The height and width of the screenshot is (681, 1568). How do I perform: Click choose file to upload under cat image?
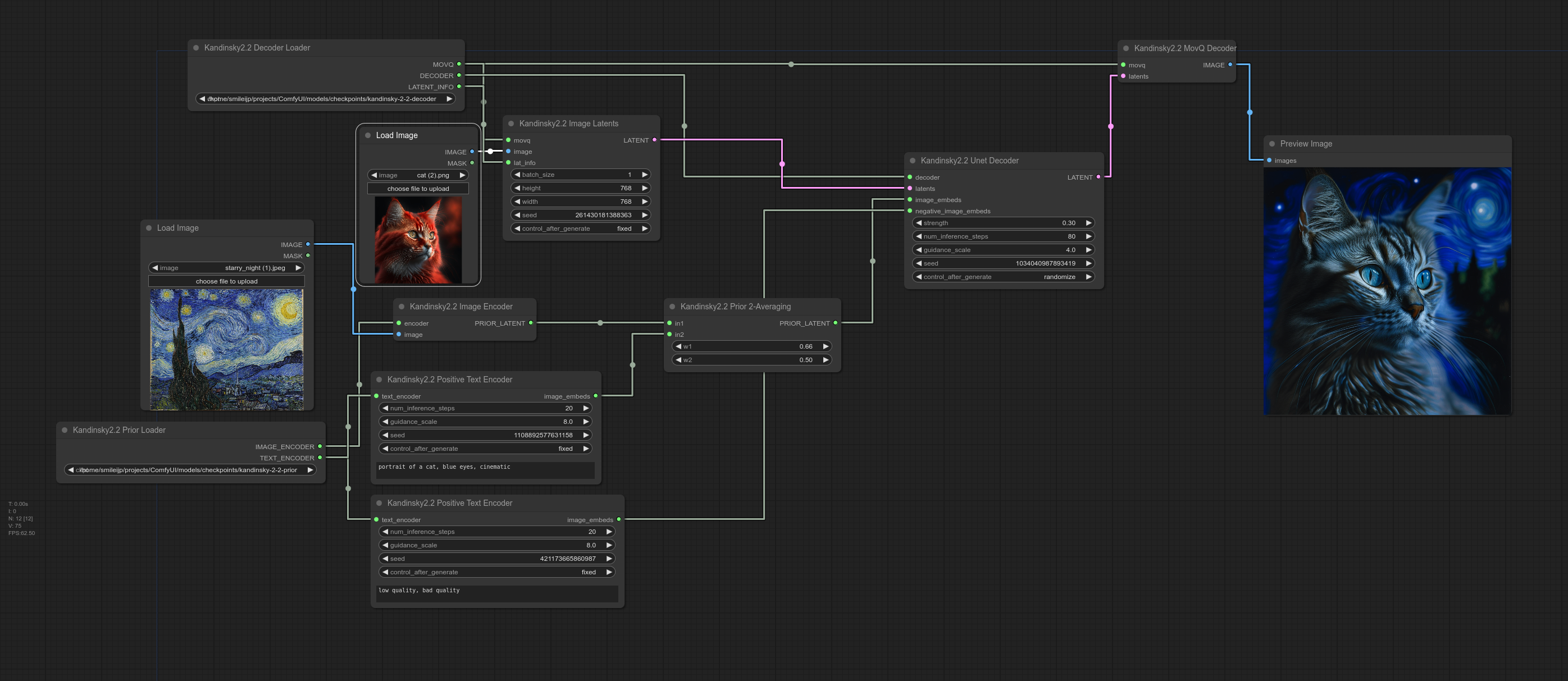coord(418,189)
